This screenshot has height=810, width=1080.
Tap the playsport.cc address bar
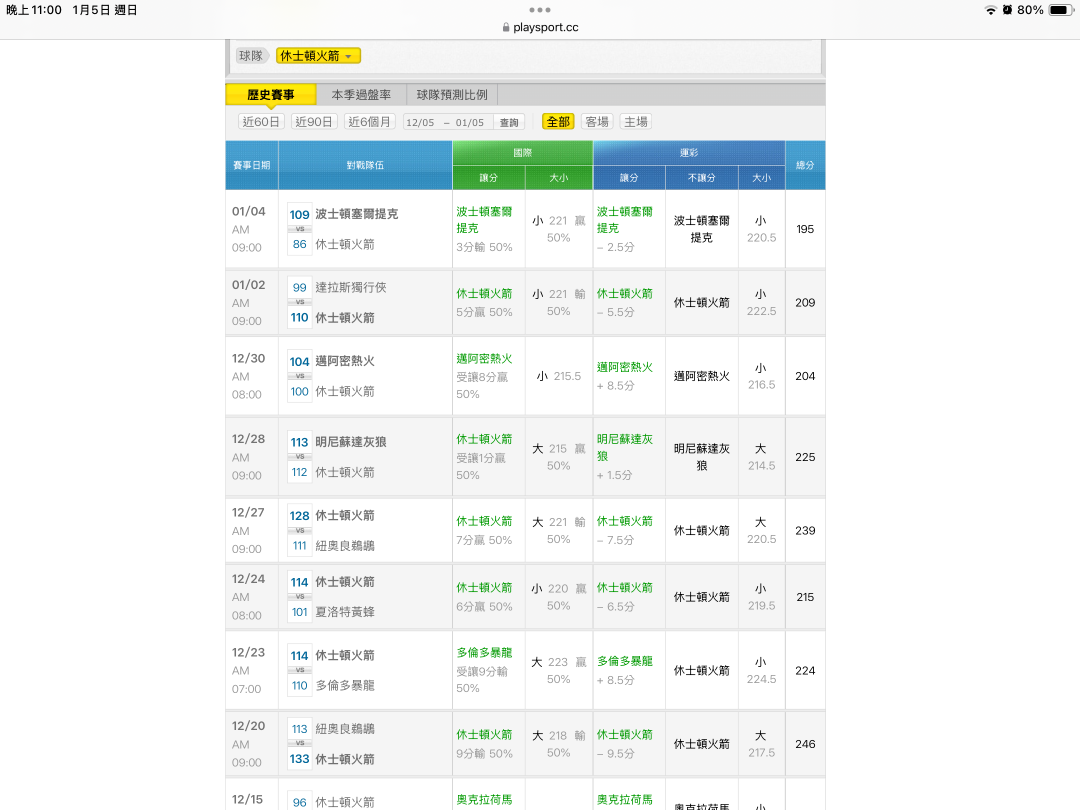540,28
